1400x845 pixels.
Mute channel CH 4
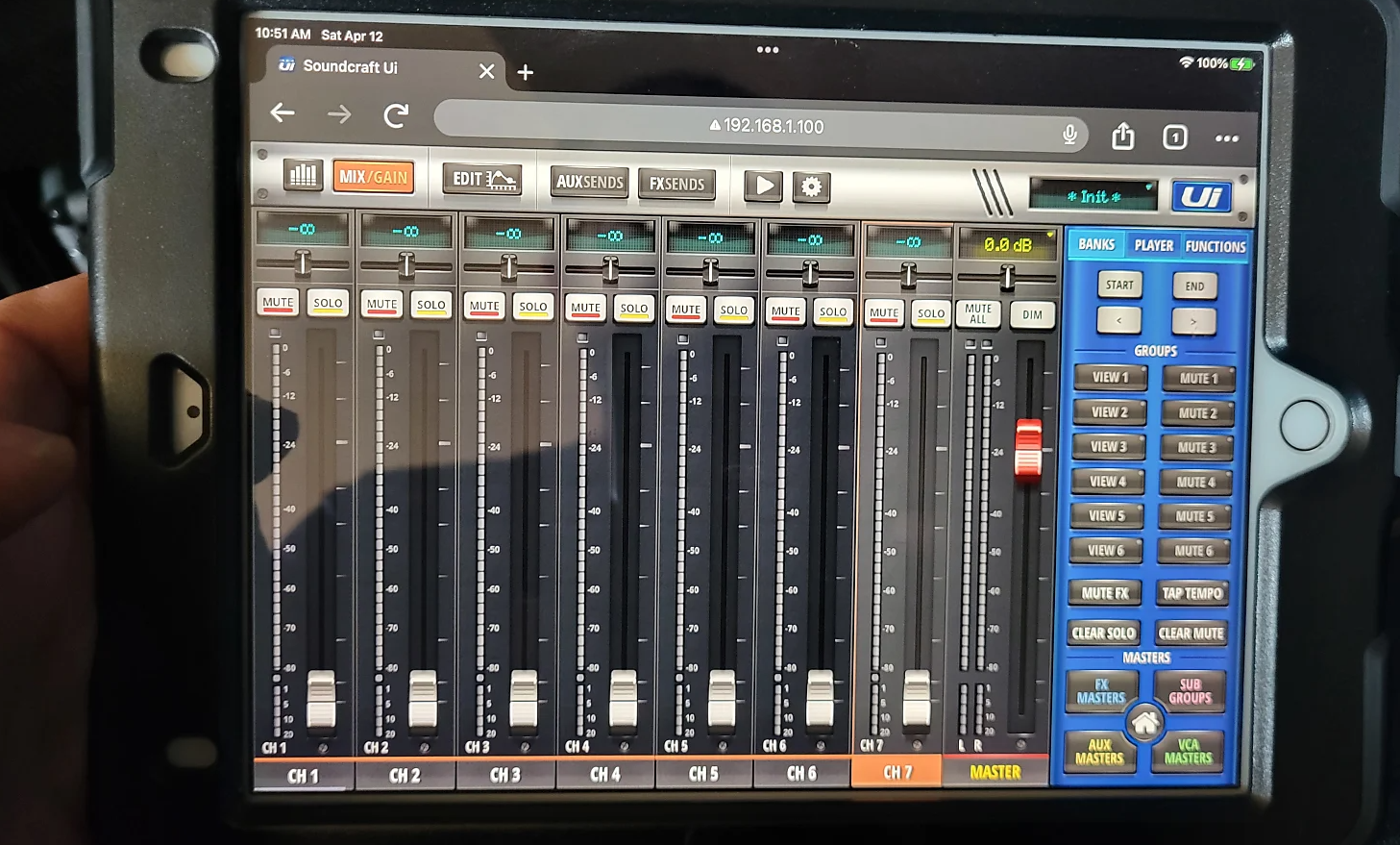[585, 308]
